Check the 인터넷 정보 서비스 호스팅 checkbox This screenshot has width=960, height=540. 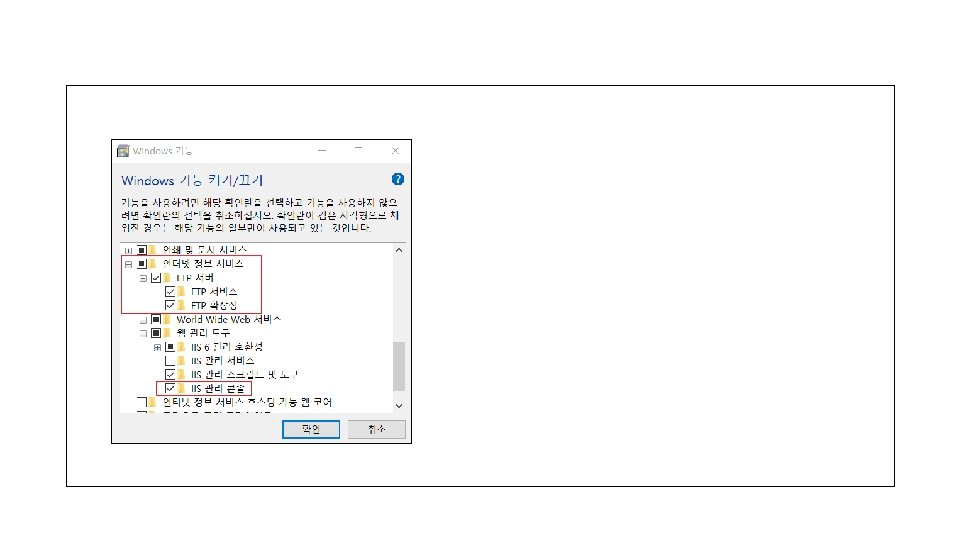point(142,402)
